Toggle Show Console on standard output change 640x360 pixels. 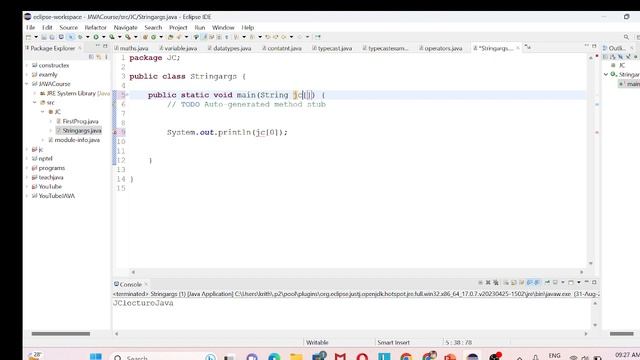[x=530, y=282]
